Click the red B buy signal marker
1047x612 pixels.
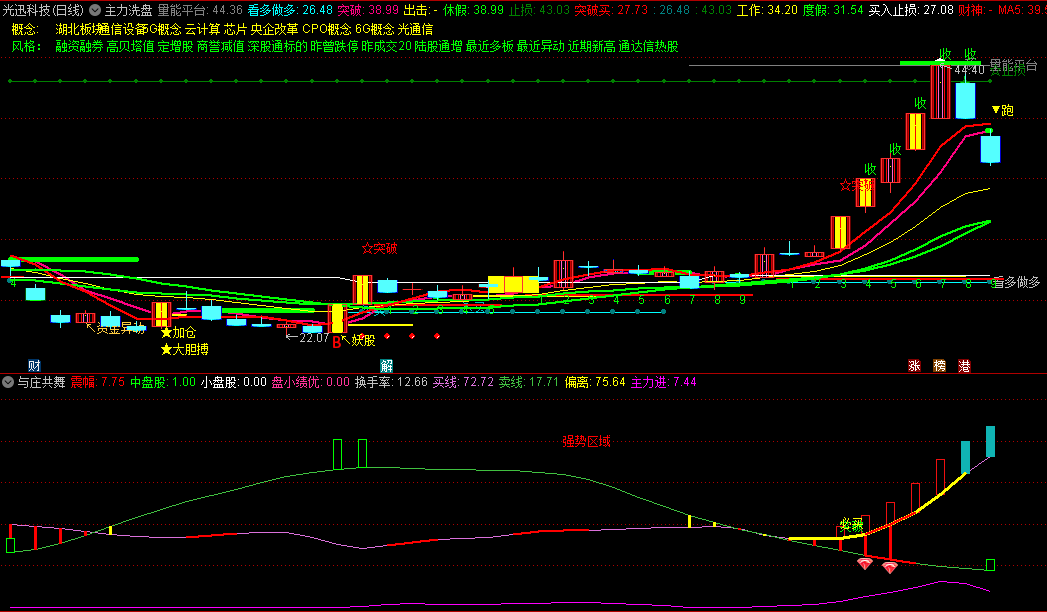(x=337, y=342)
